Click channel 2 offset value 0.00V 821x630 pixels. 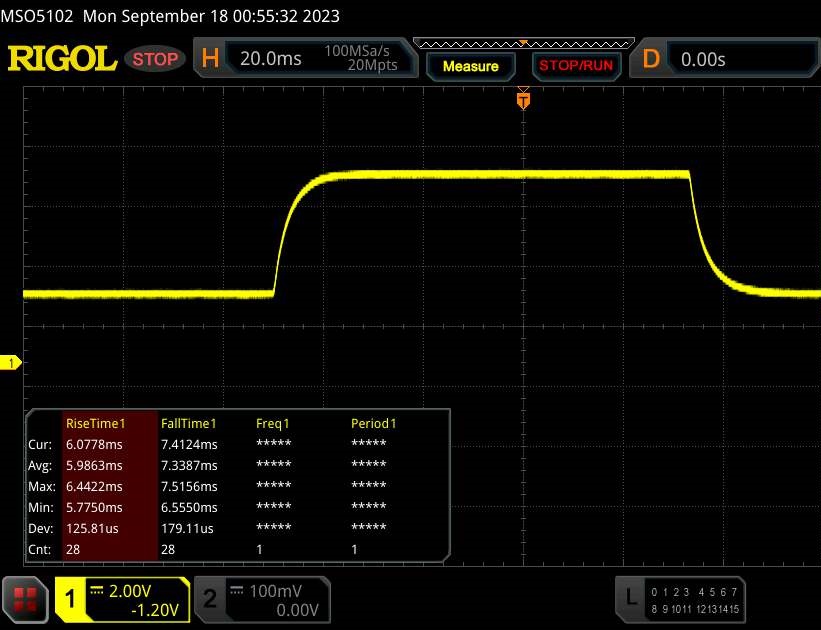pos(297,610)
